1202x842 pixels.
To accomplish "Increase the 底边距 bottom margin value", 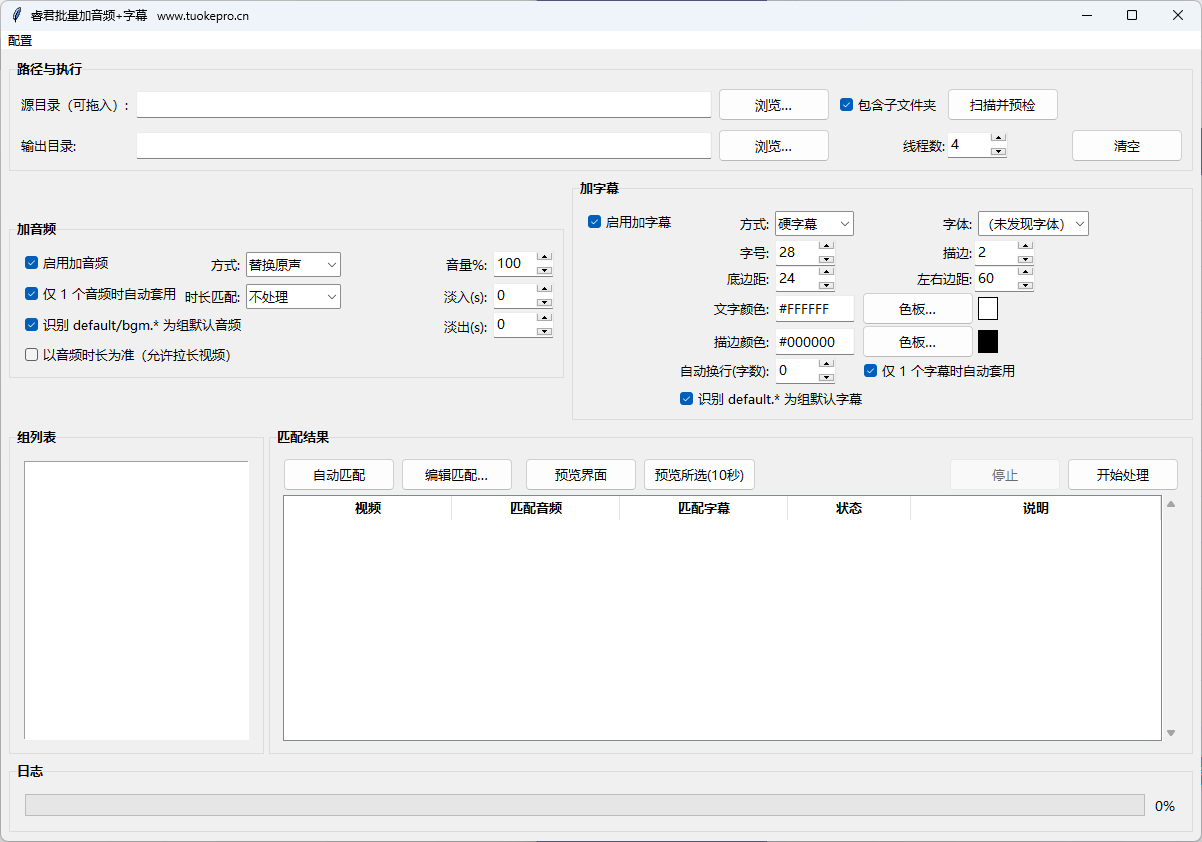I will tap(826, 272).
